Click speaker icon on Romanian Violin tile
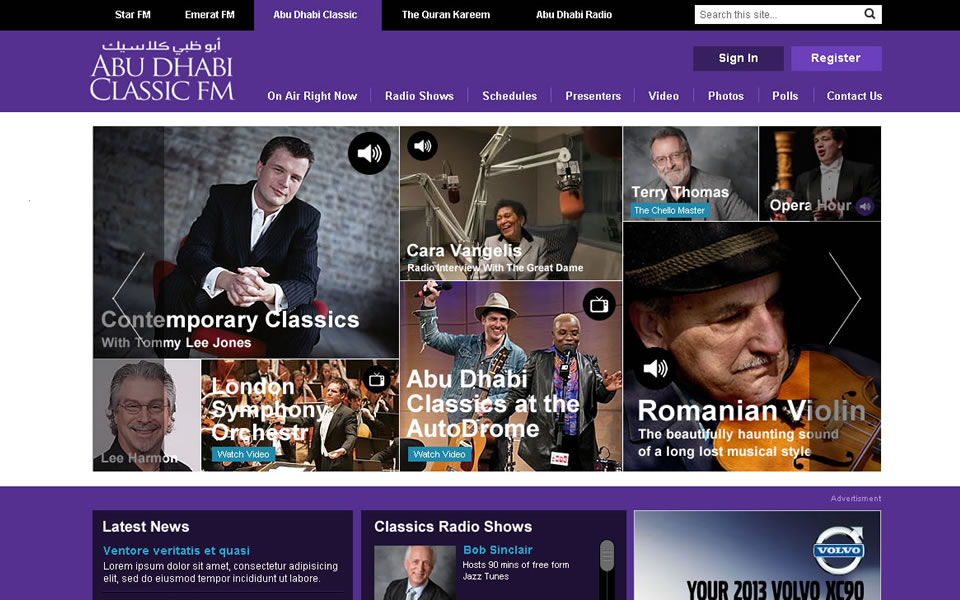The height and width of the screenshot is (600, 960). coord(655,368)
